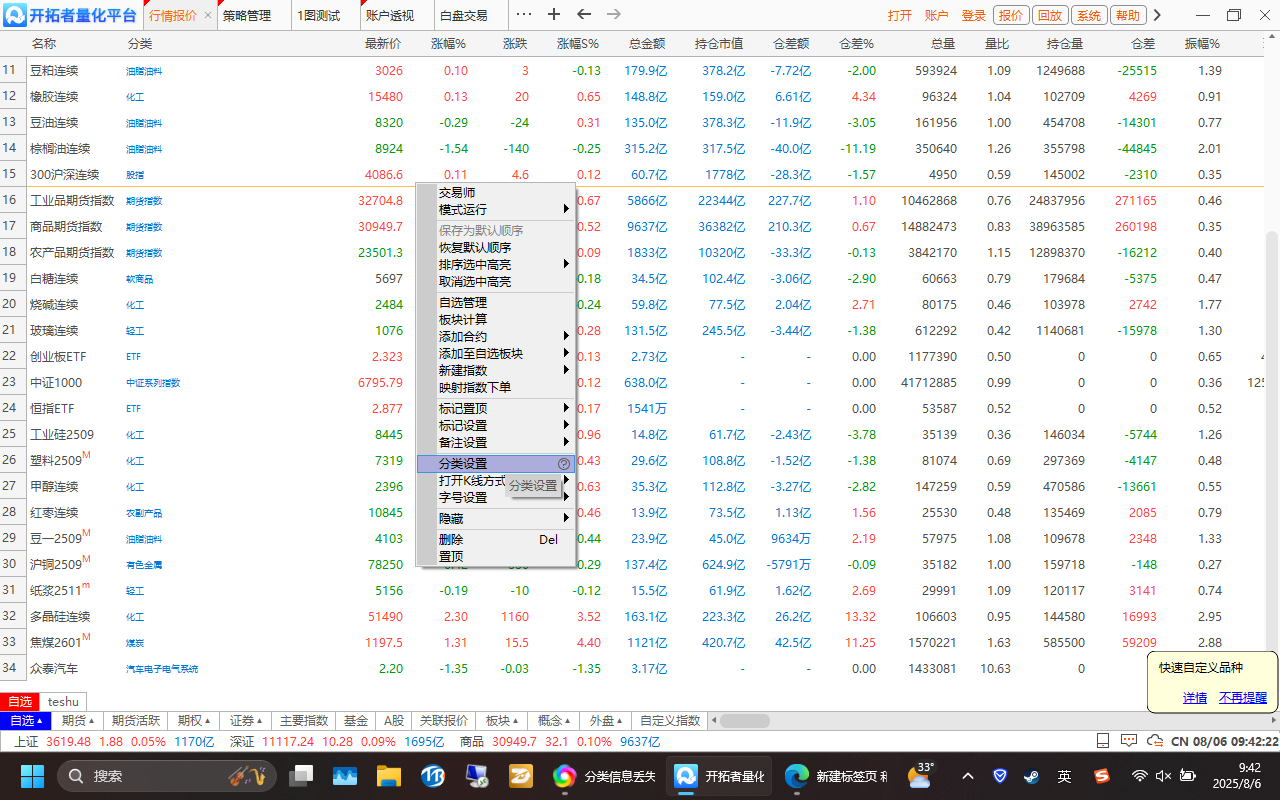
Task: Click the plus icon to add tab
Action: (554, 15)
